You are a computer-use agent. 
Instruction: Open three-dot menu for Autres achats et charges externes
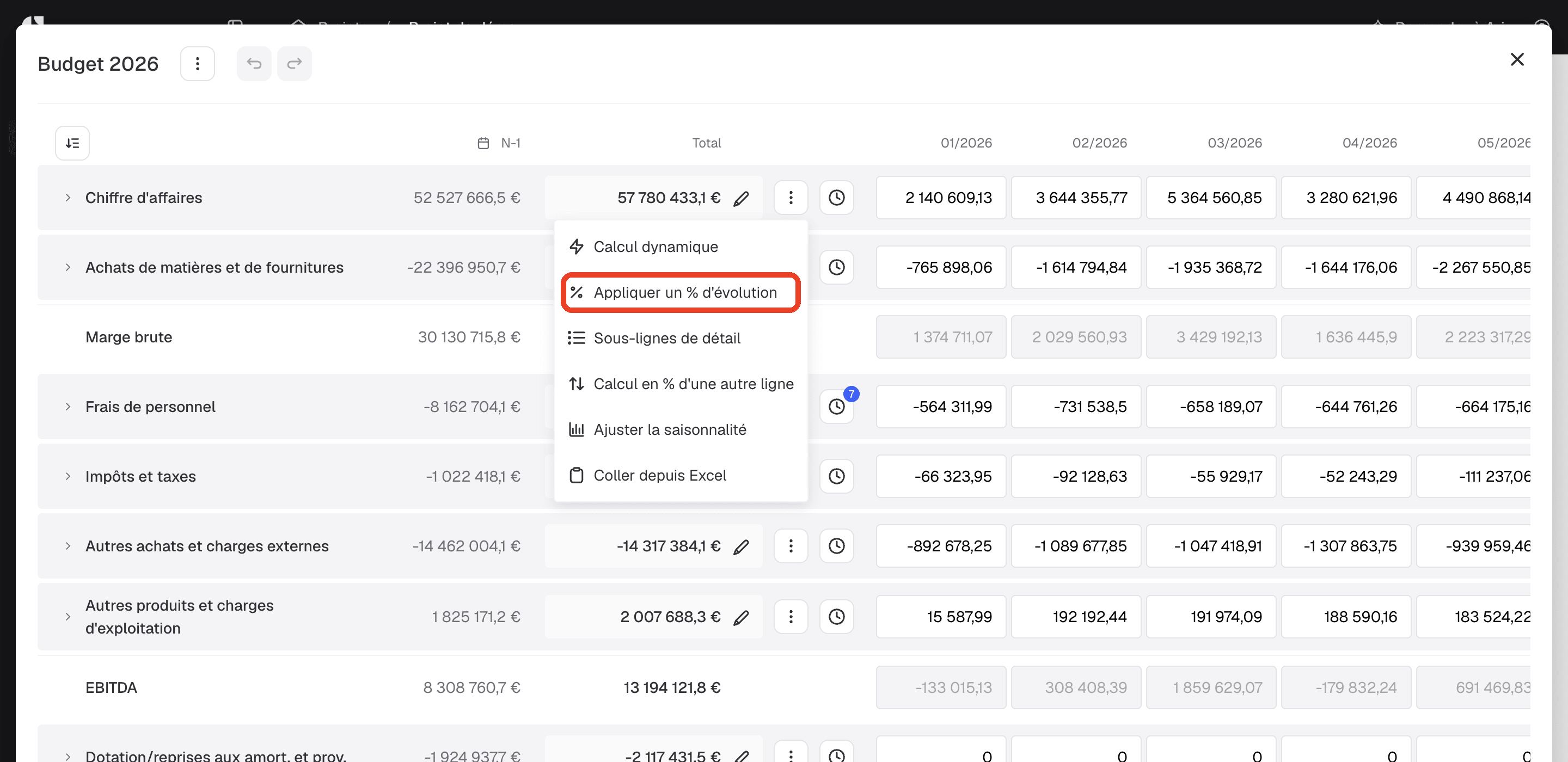pyautogui.click(x=791, y=546)
